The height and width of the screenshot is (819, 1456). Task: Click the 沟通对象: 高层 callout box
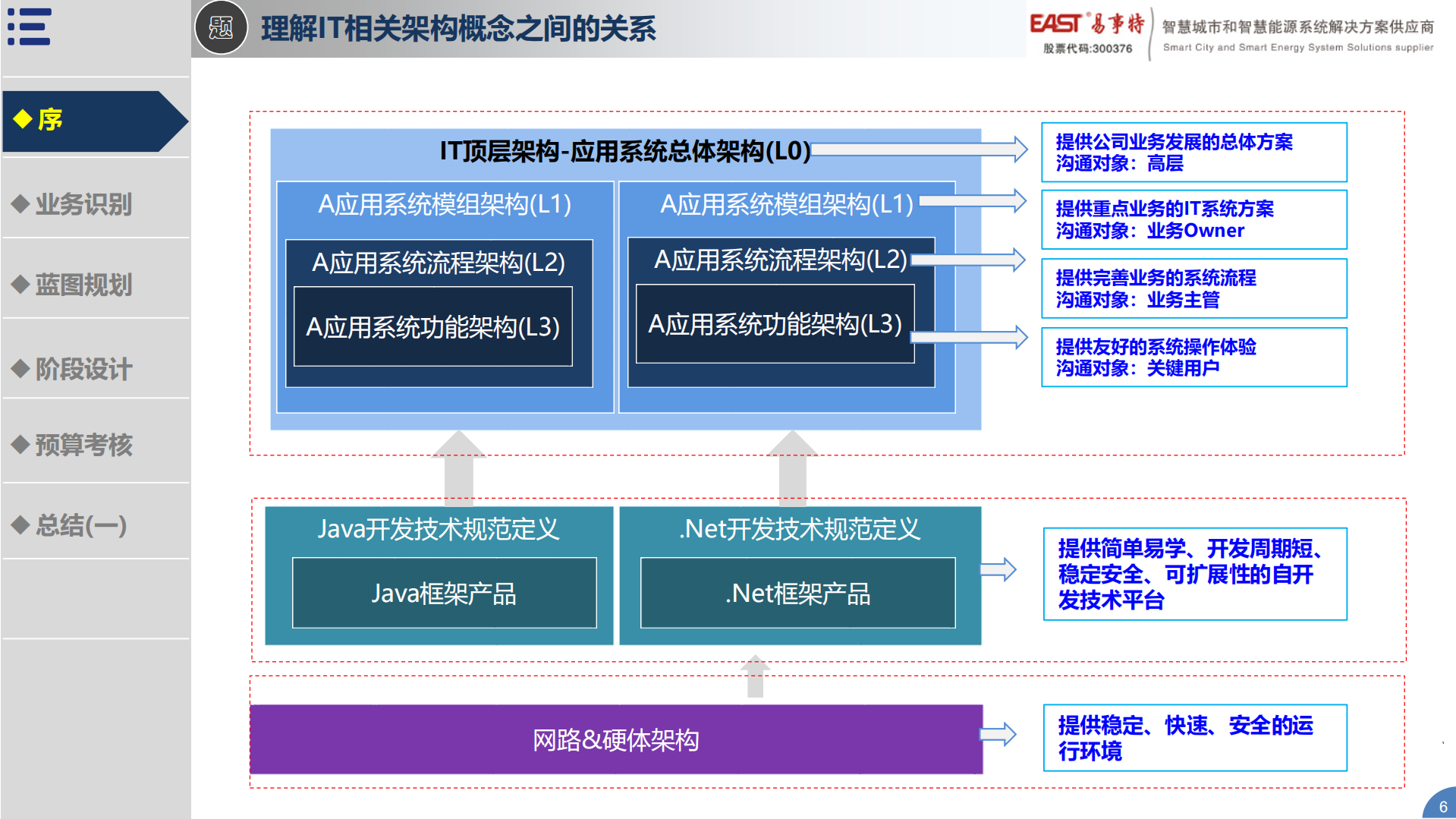click(x=1193, y=152)
